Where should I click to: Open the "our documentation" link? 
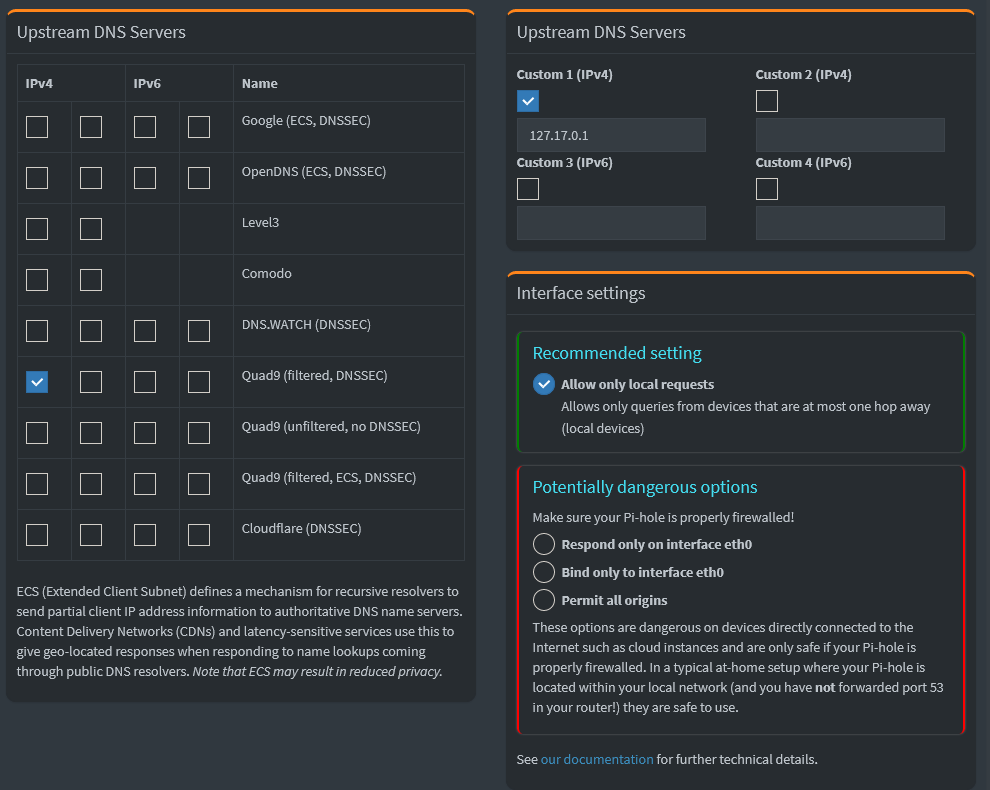coord(597,759)
